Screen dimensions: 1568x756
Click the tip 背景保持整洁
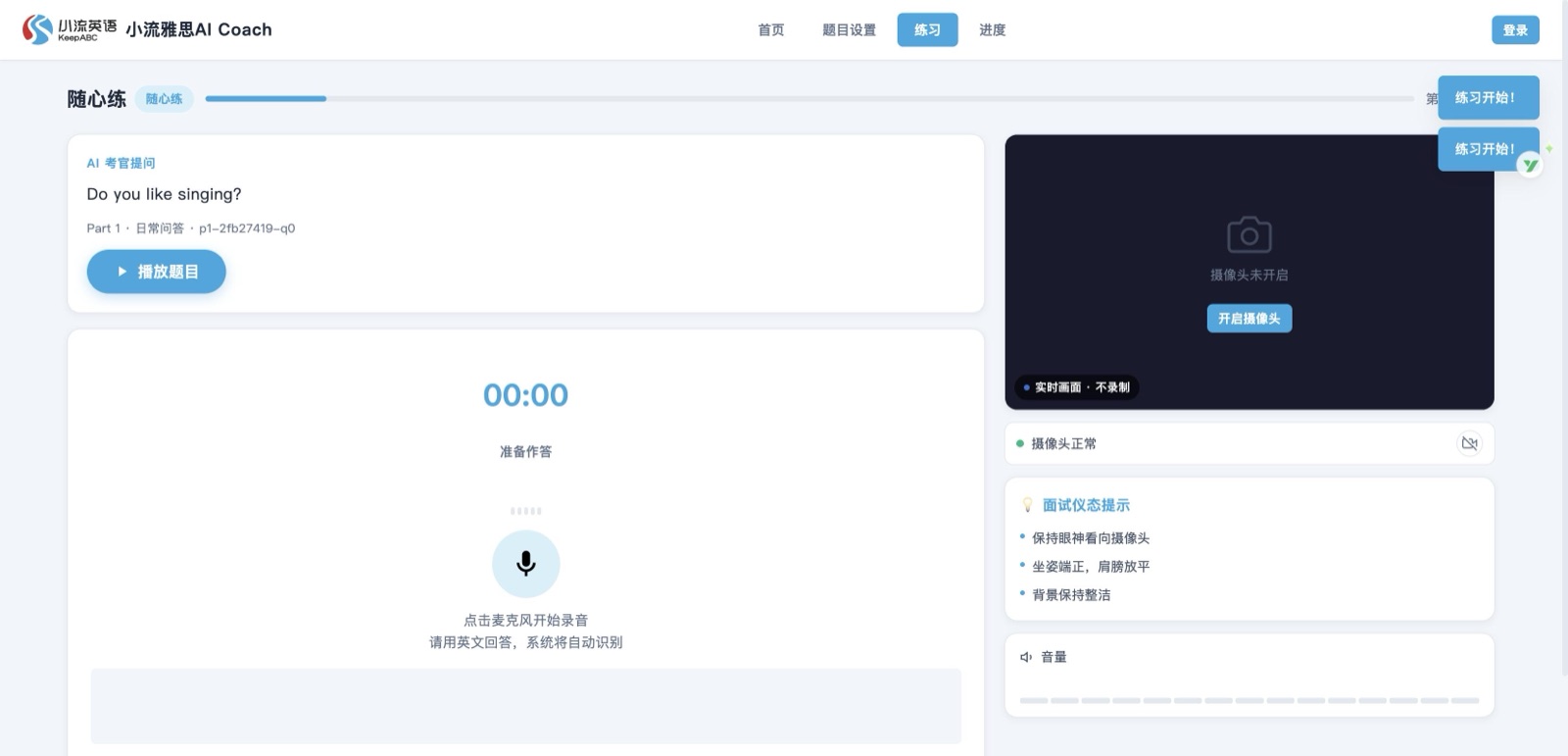tap(1071, 595)
